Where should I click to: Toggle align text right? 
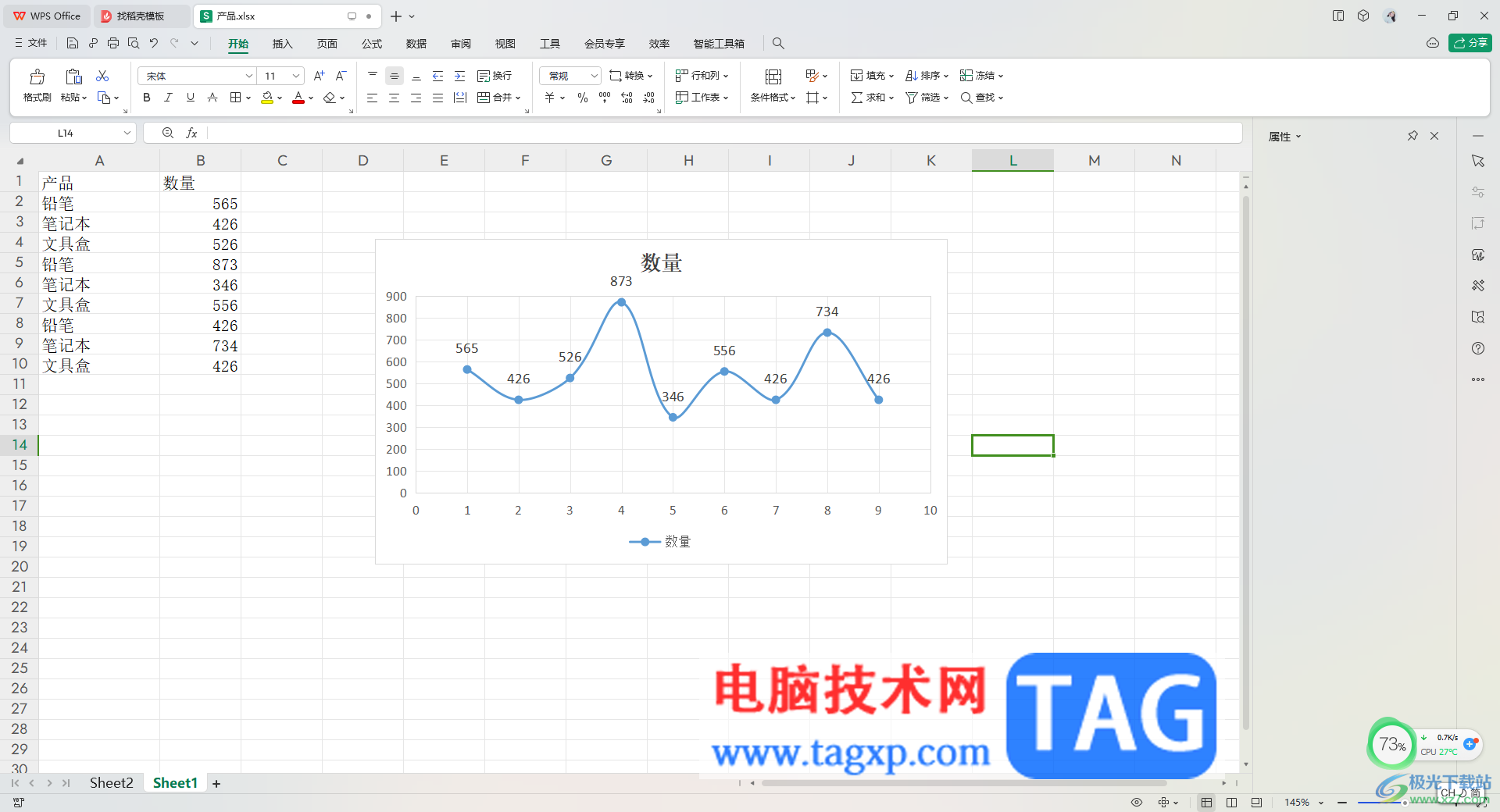tap(416, 98)
